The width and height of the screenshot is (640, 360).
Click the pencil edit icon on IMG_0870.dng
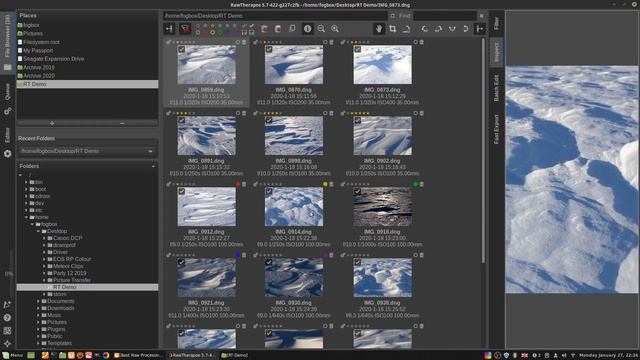(x=256, y=42)
